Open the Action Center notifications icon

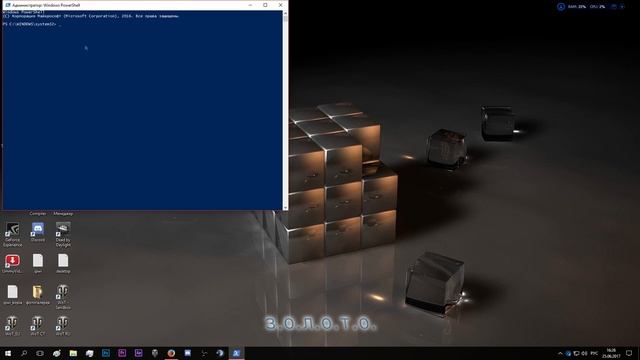tap(629, 353)
